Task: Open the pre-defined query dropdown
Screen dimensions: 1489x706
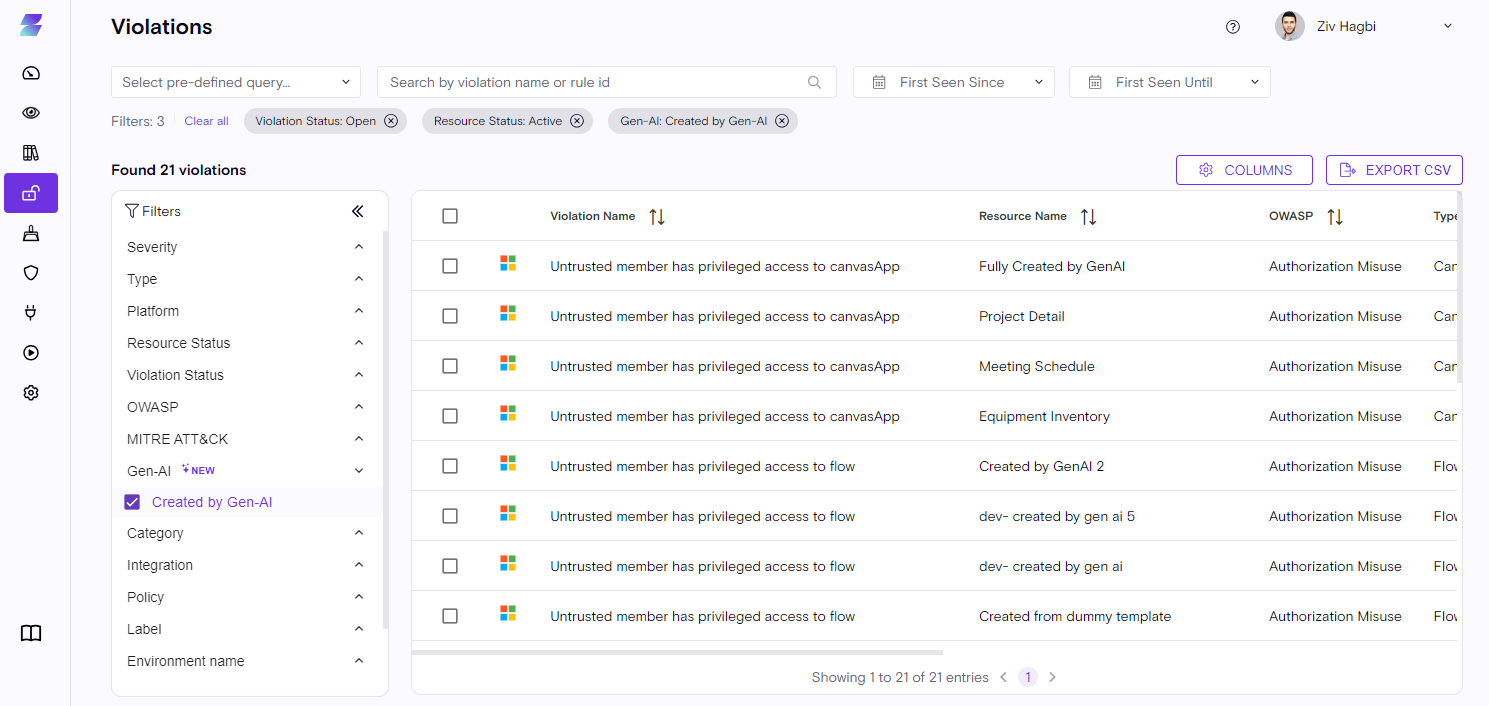Action: 236,82
